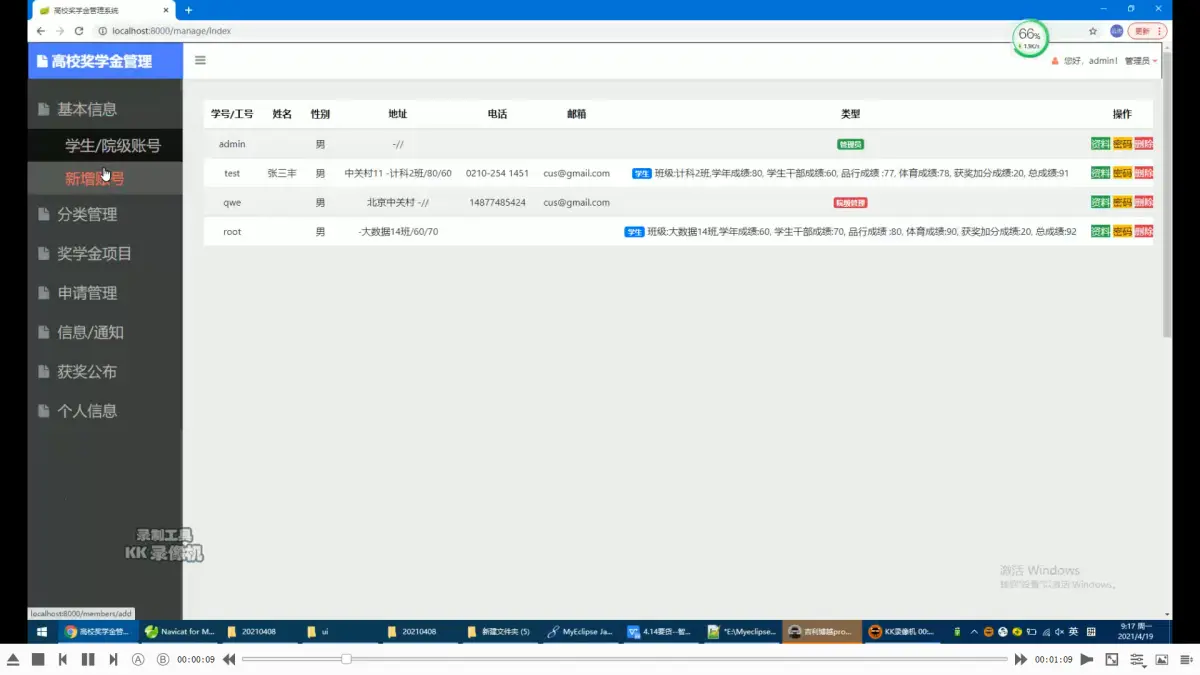Click 删除 button in root row

pos(1143,231)
